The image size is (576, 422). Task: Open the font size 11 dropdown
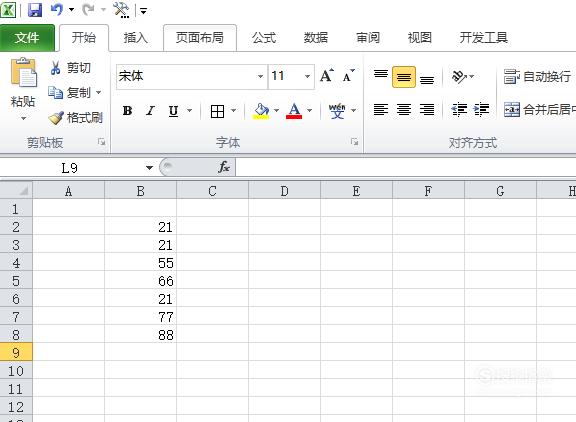click(x=307, y=76)
